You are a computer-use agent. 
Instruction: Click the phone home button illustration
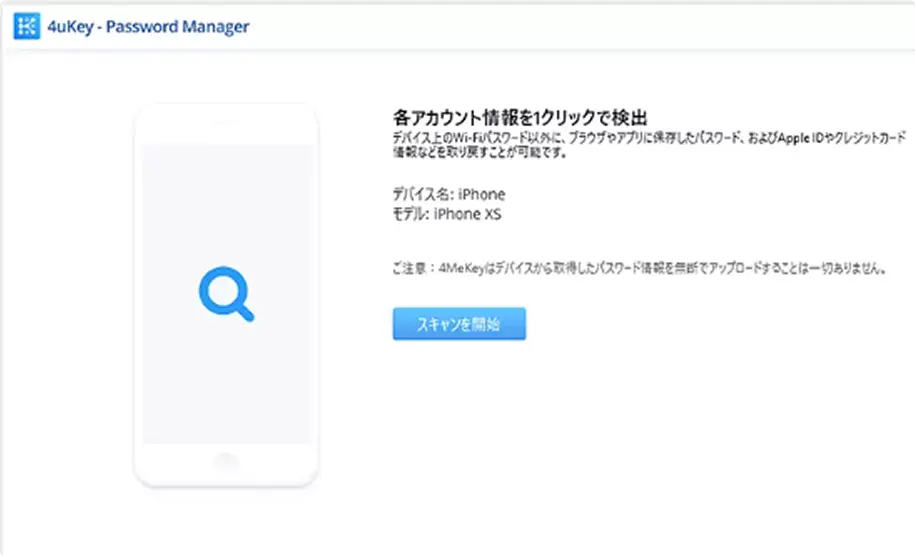click(x=226, y=461)
